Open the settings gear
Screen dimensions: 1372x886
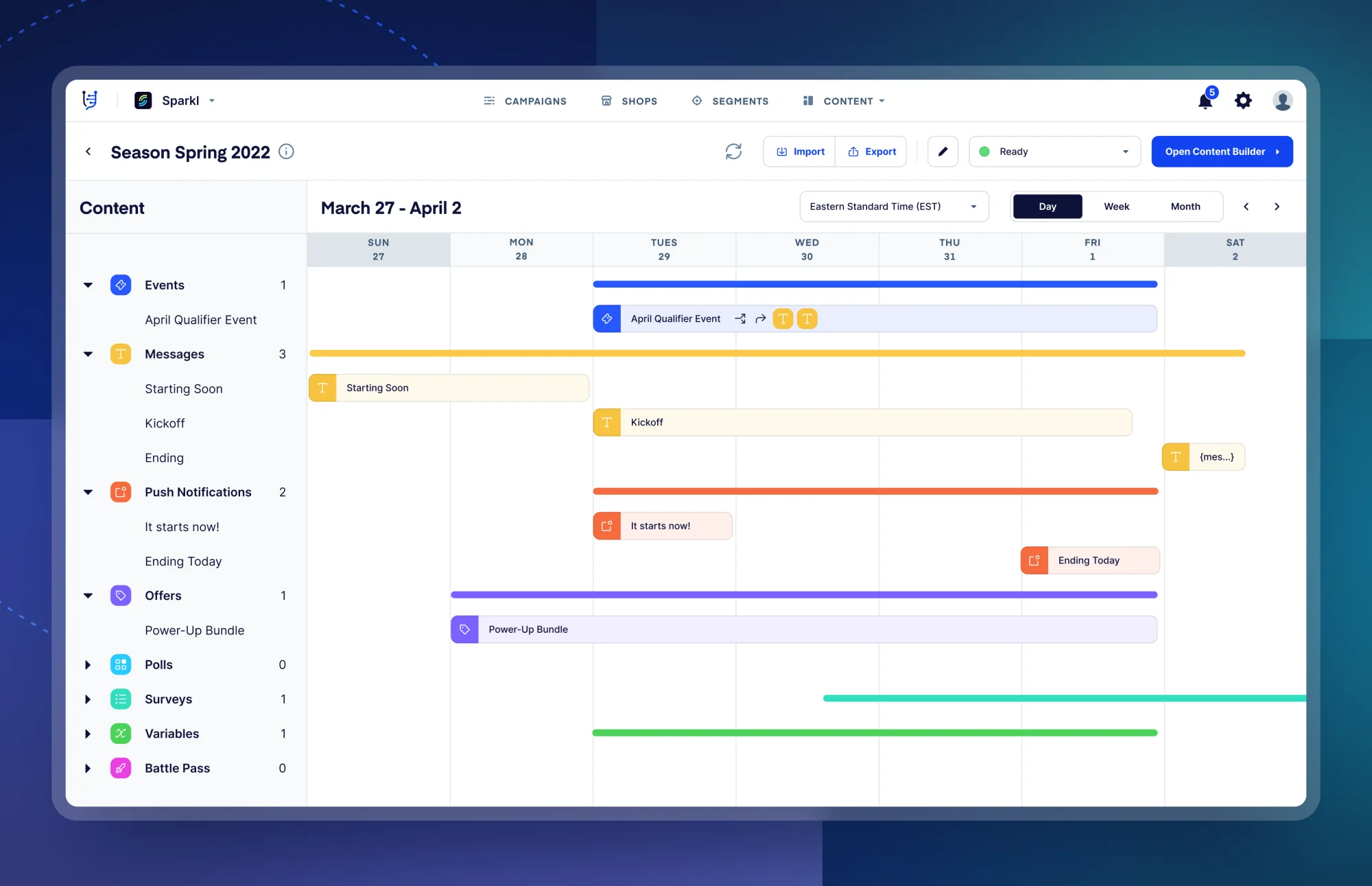tap(1243, 101)
